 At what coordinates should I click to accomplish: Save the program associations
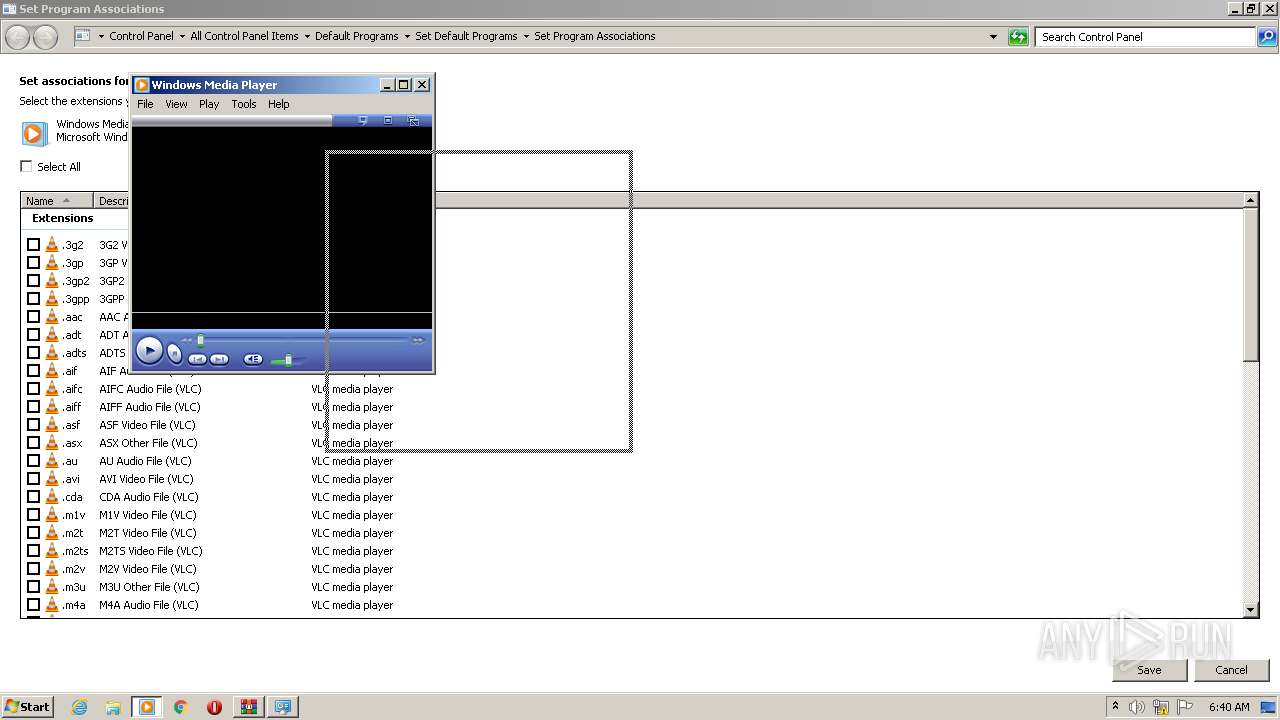(x=1149, y=670)
